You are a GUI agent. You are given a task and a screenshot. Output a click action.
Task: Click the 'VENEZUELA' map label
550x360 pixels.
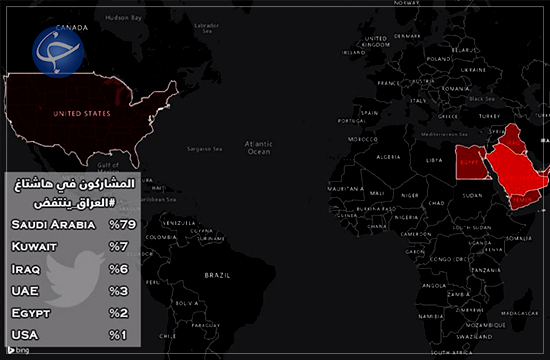click(x=179, y=223)
